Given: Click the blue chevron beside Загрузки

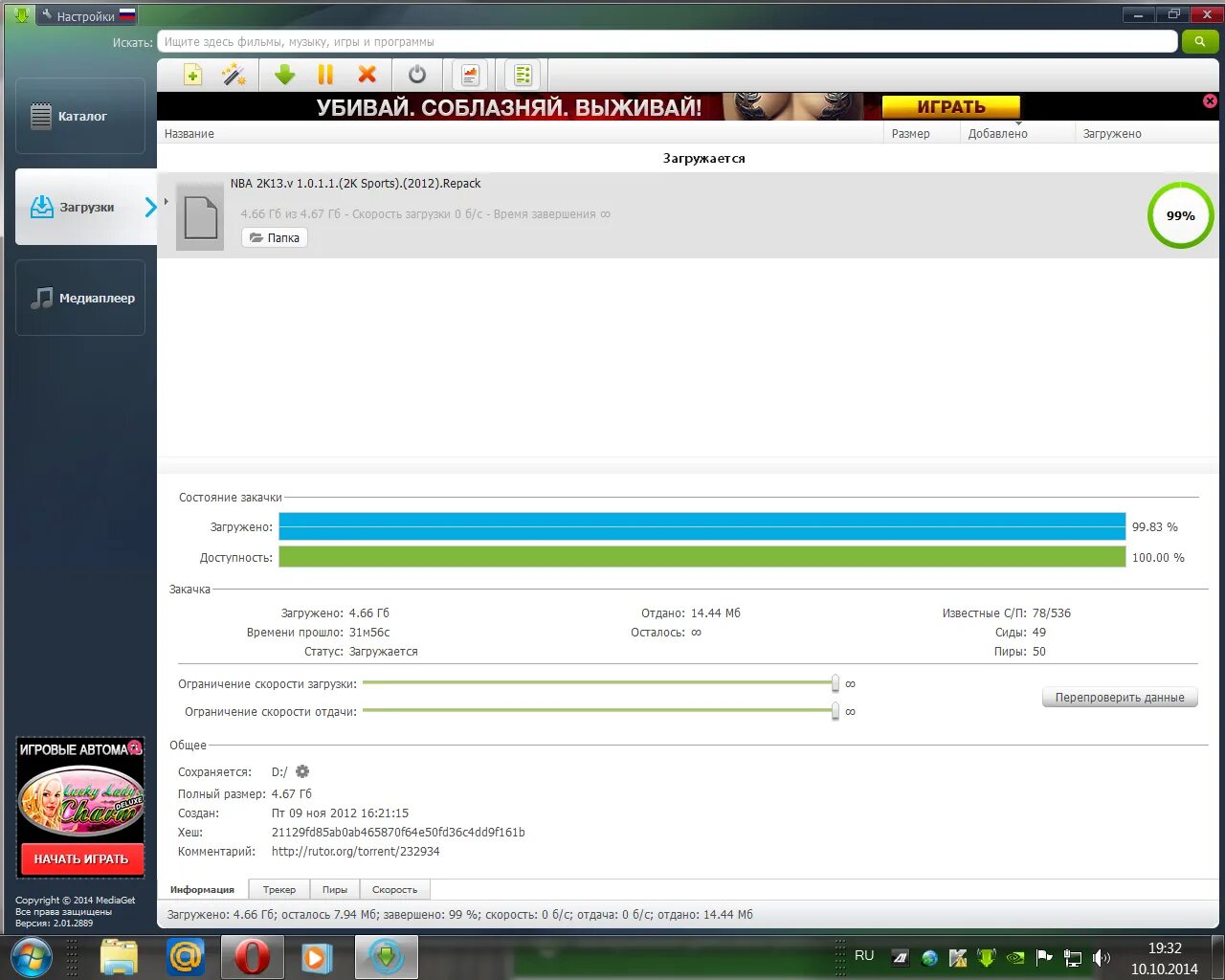Looking at the screenshot, I should (150, 207).
